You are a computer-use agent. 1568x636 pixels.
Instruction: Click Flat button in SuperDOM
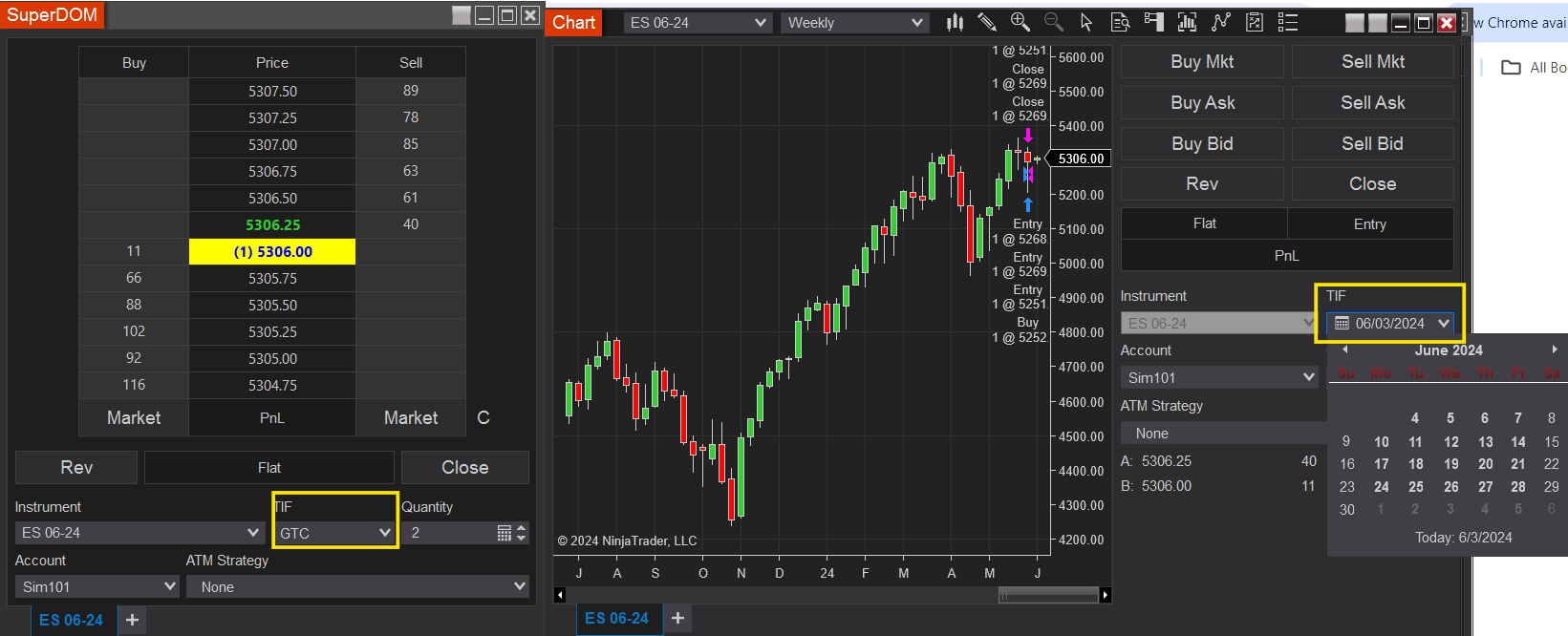pos(269,467)
